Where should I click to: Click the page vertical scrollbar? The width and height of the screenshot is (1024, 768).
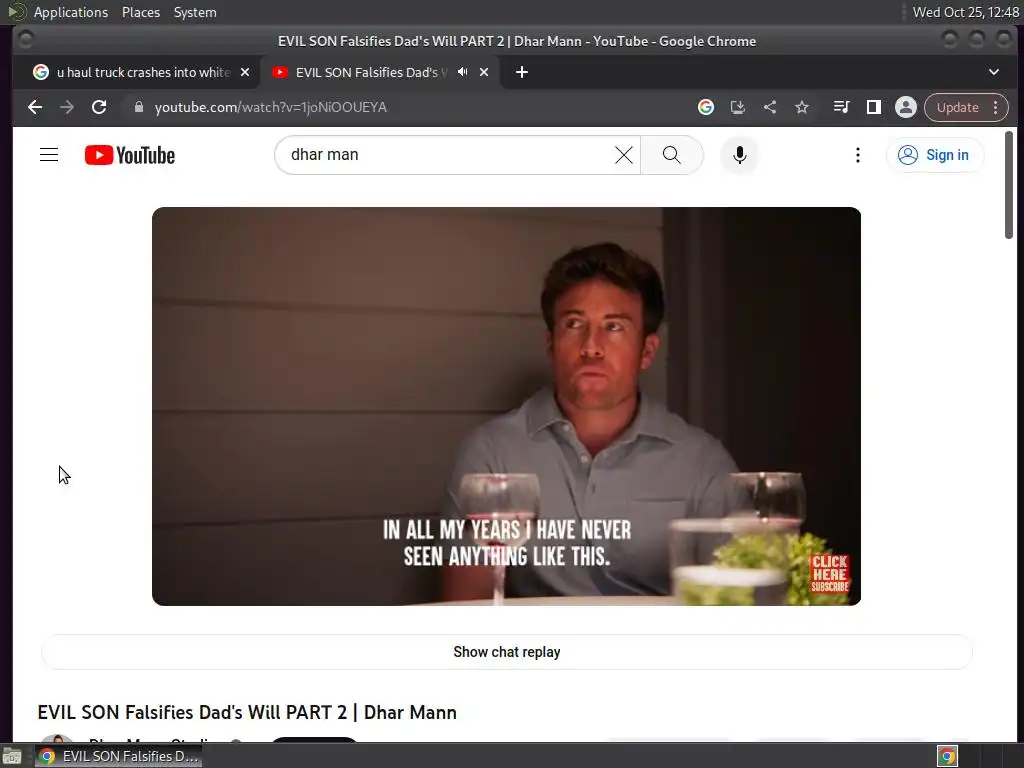(1009, 185)
